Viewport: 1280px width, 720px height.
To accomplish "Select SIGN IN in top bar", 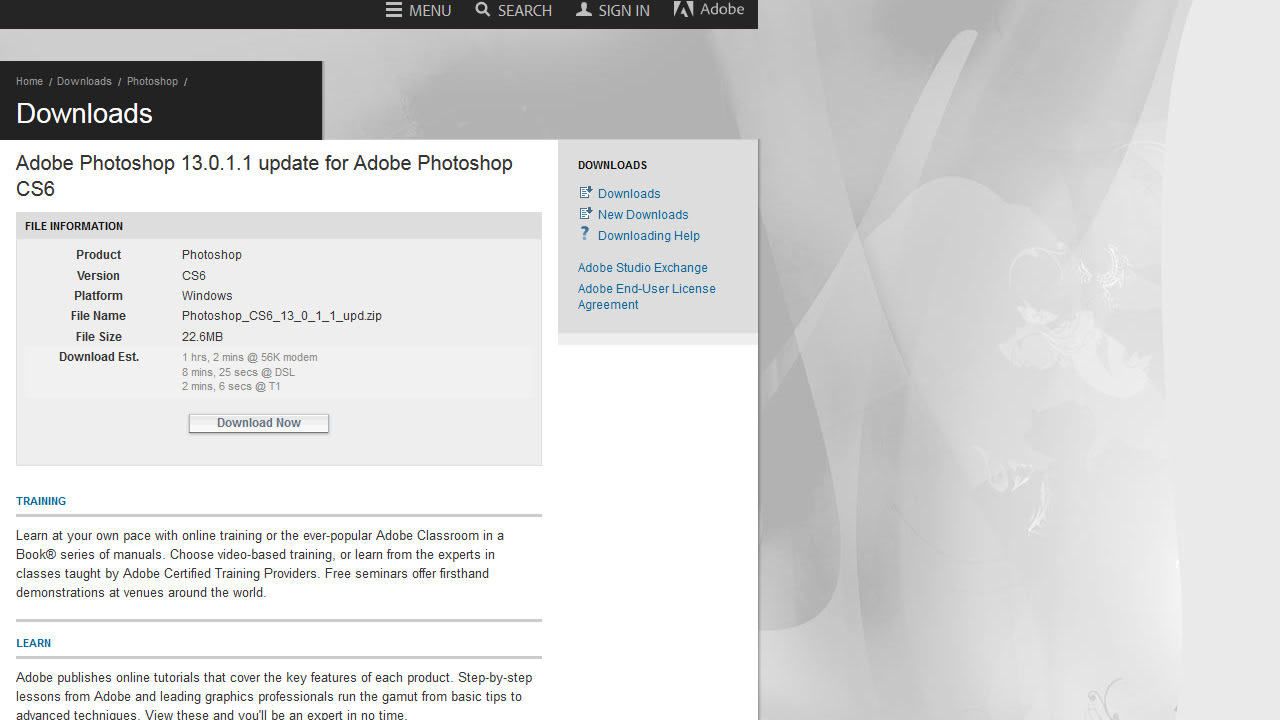I will click(x=624, y=10).
